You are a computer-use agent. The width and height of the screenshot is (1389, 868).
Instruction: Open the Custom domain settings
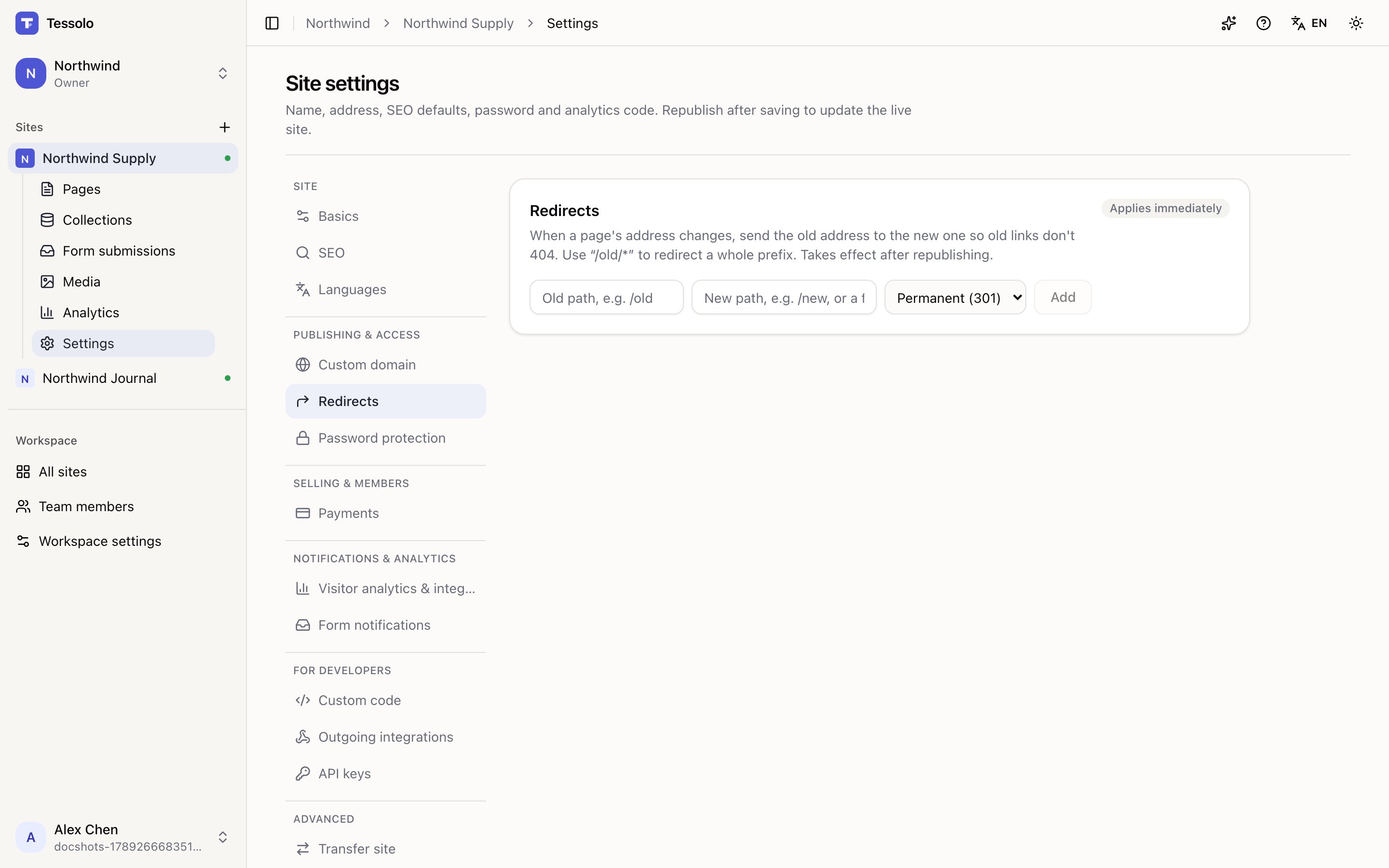tap(386, 365)
